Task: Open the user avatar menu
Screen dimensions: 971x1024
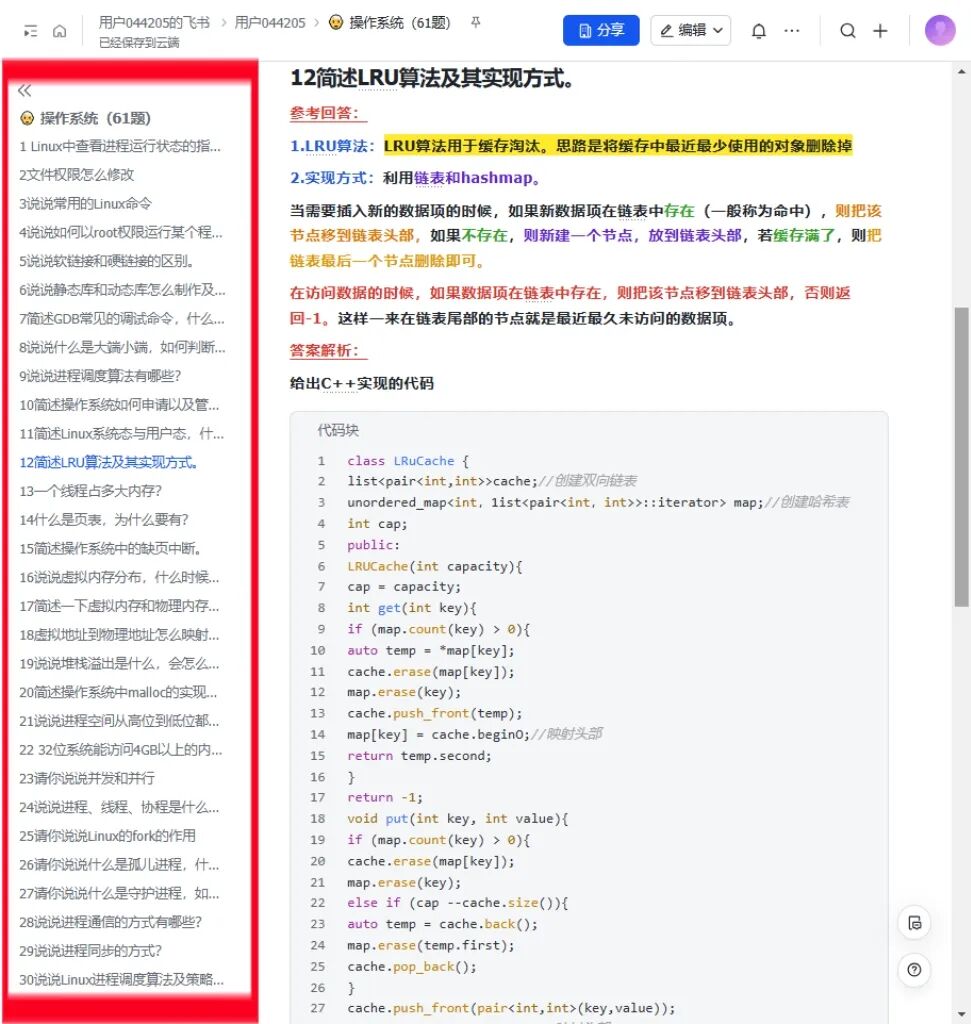Action: [940, 30]
